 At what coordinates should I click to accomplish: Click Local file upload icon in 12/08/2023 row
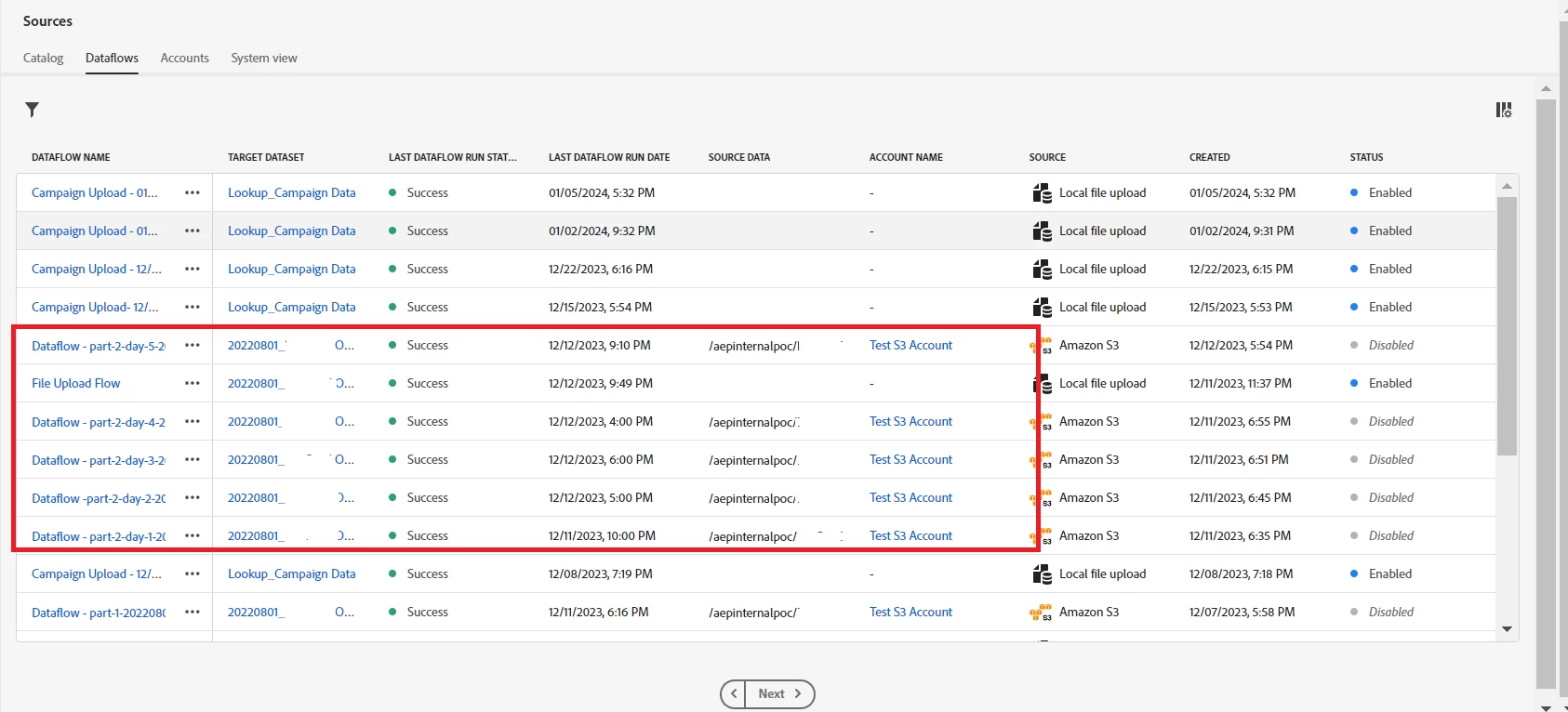point(1043,574)
